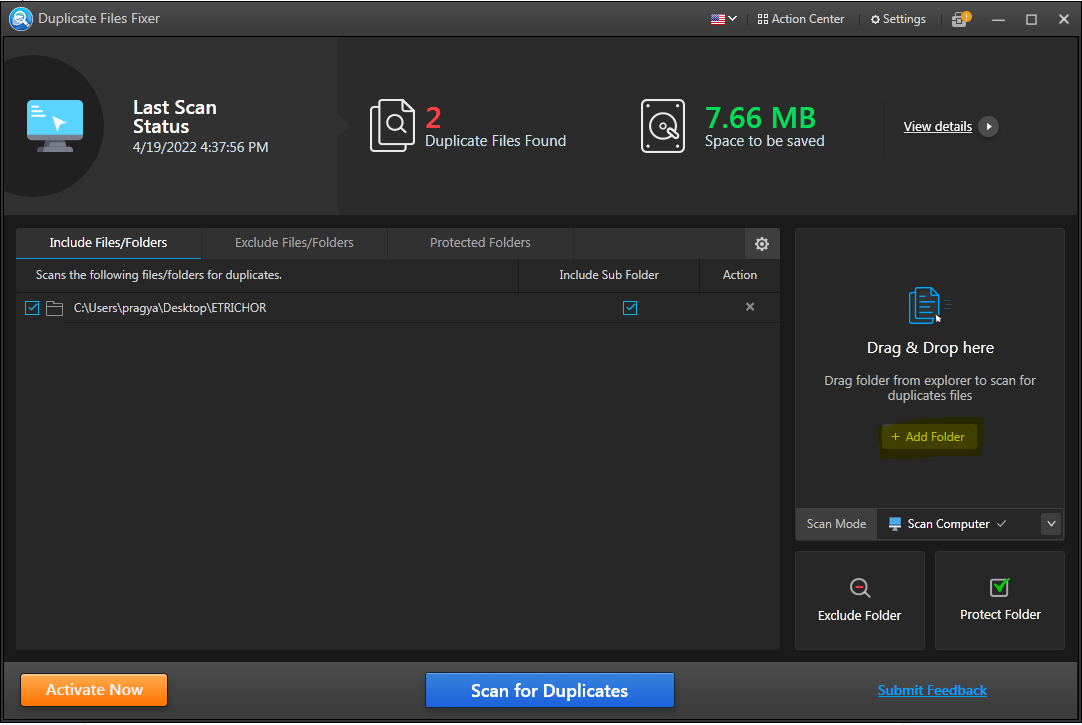Select the C:\Users\pragya\Desktop\ETRICHOR path

point(170,308)
